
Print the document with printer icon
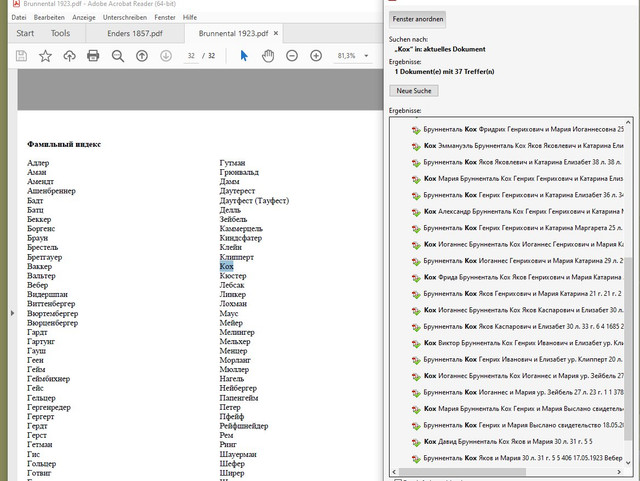[x=93, y=56]
